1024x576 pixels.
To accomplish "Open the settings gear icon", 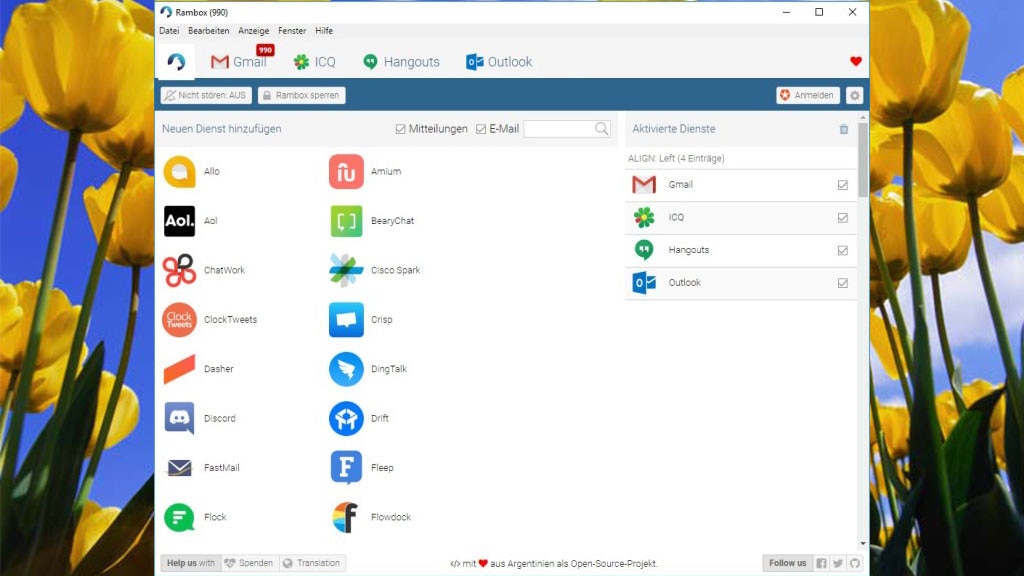I will tap(854, 95).
